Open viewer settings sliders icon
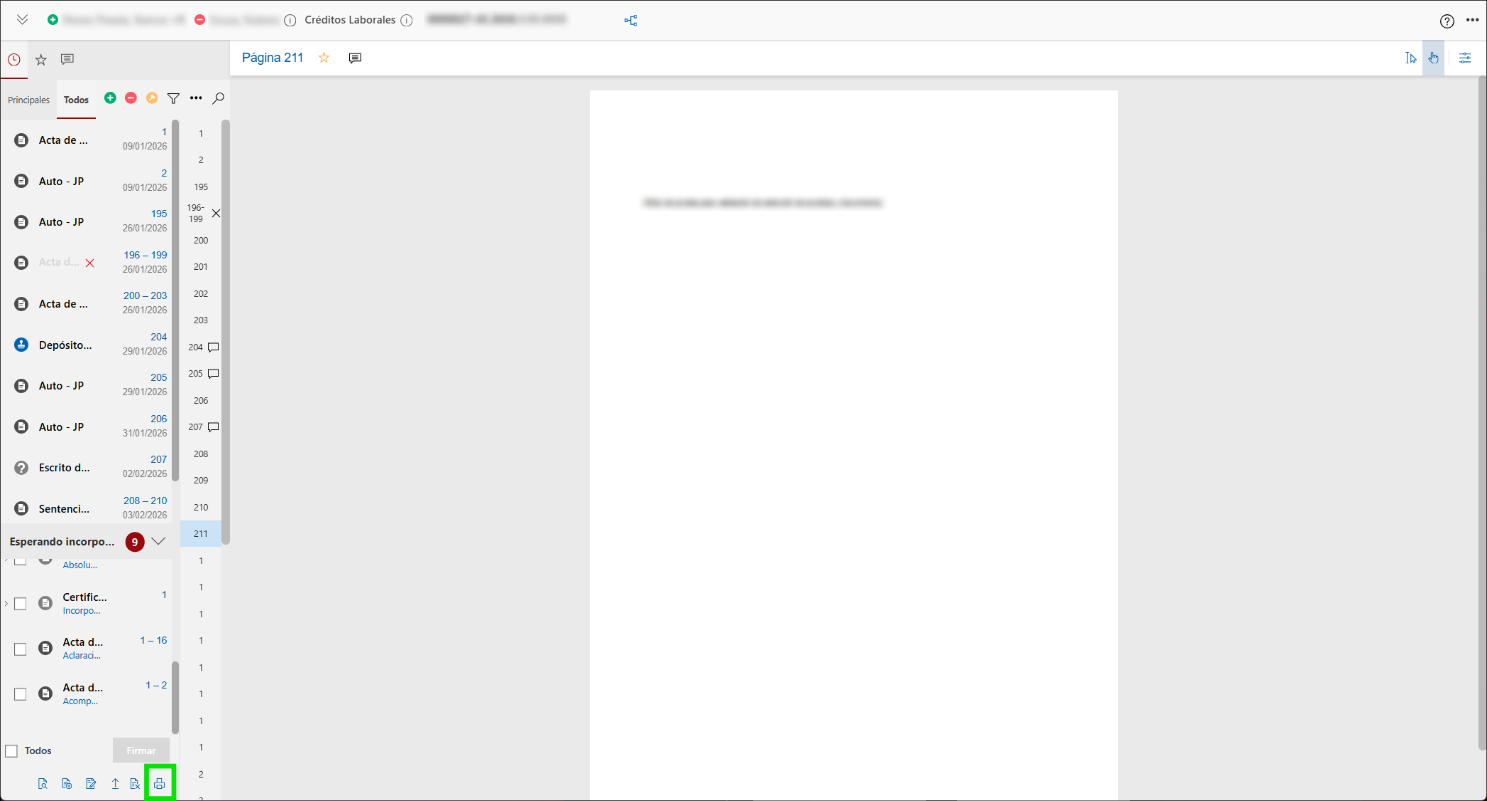This screenshot has height=801, width=1487. pyautogui.click(x=1465, y=58)
